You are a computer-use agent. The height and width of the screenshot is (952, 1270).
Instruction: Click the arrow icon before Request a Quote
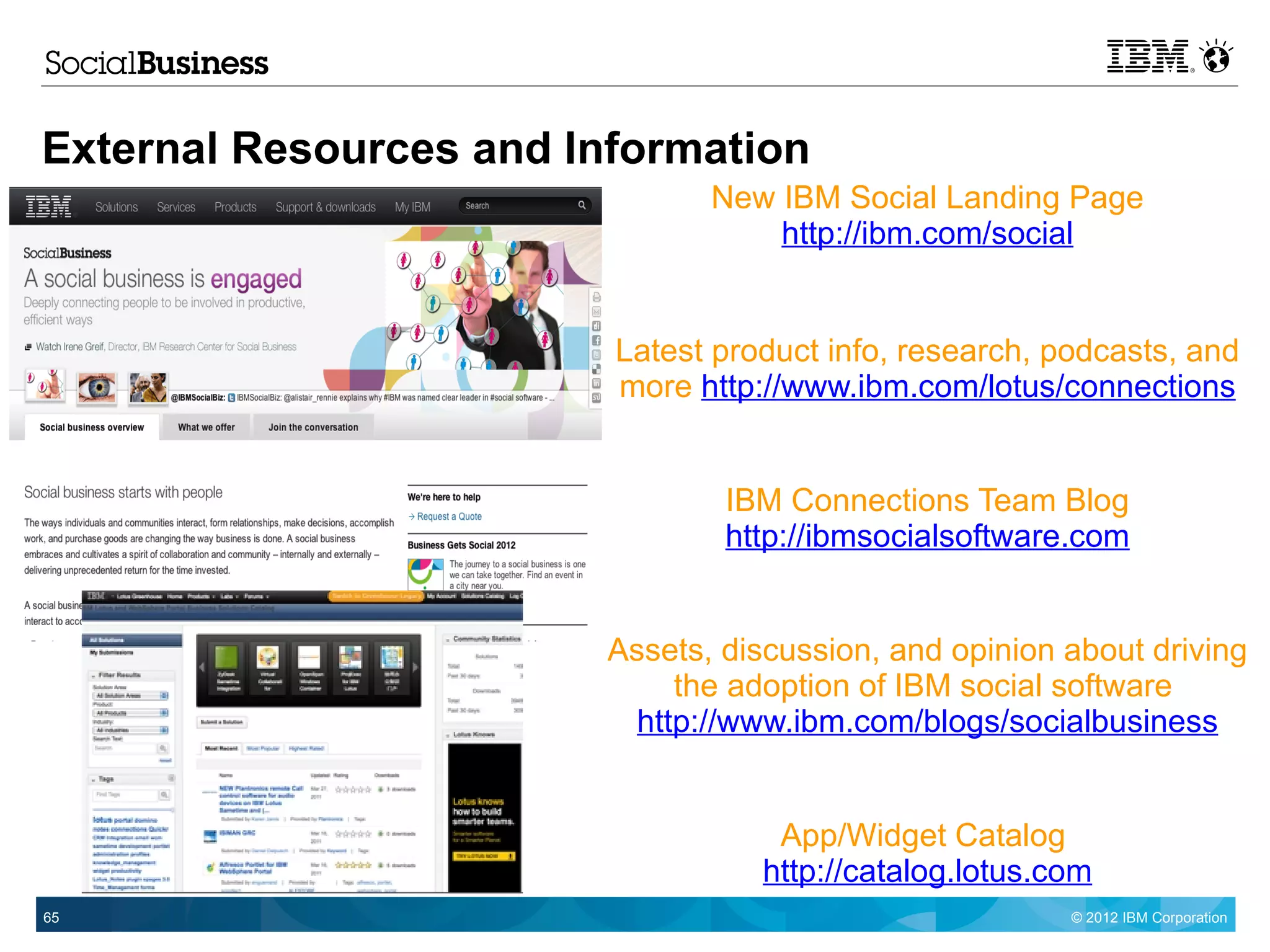(411, 517)
